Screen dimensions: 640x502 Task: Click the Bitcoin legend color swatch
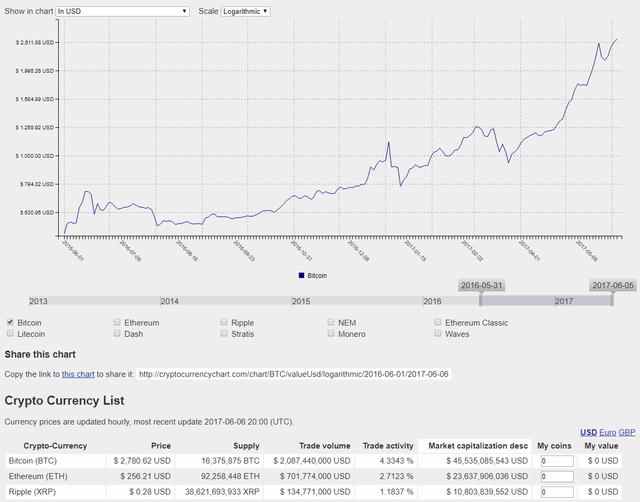pyautogui.click(x=301, y=275)
